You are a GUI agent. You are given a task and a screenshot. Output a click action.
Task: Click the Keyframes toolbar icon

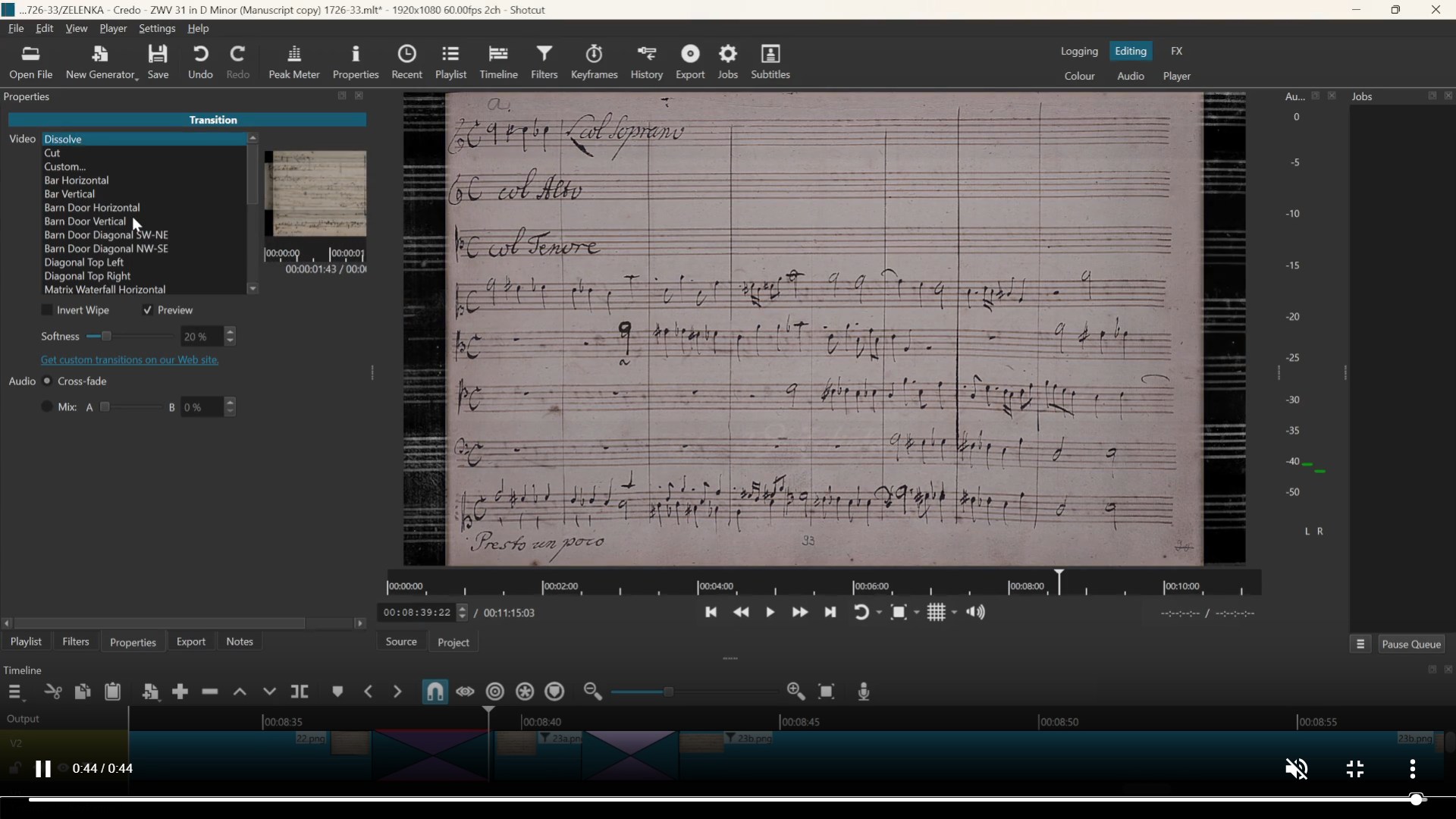594,61
